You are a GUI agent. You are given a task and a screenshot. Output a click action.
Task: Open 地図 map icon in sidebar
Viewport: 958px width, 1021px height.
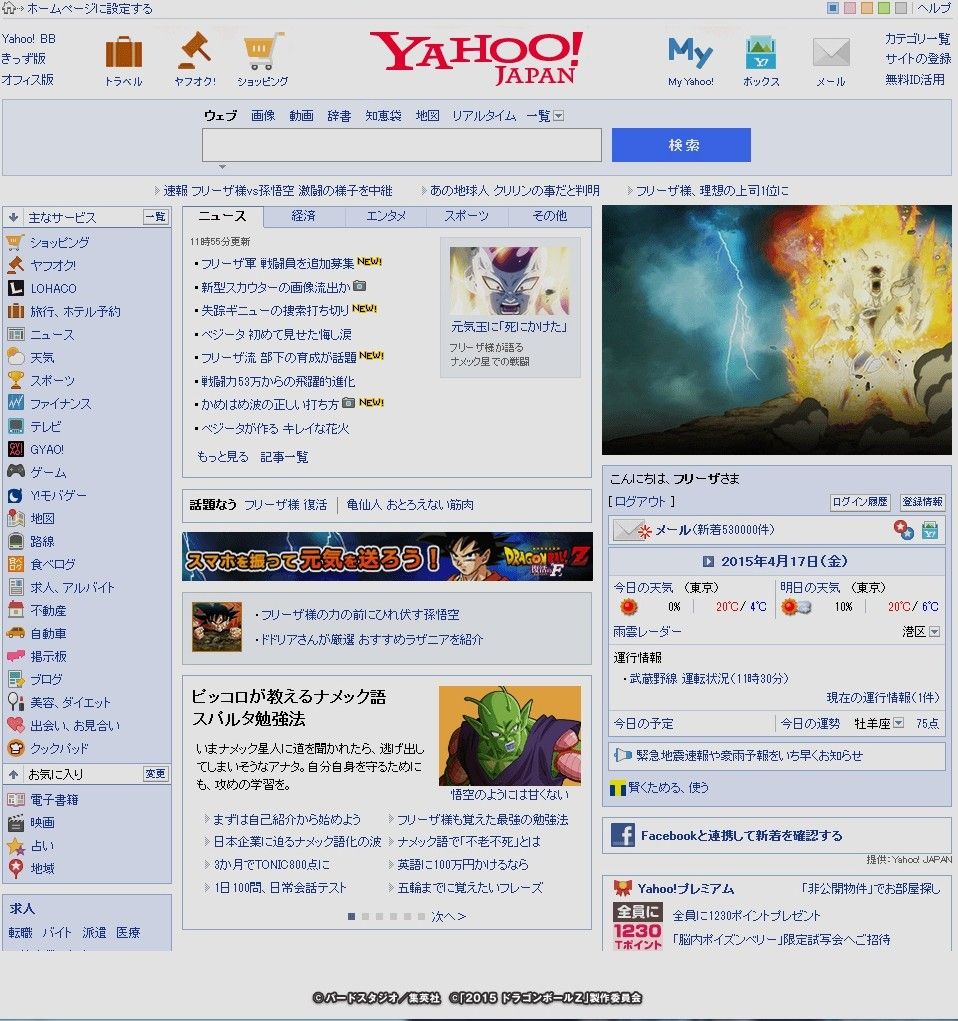tap(15, 518)
